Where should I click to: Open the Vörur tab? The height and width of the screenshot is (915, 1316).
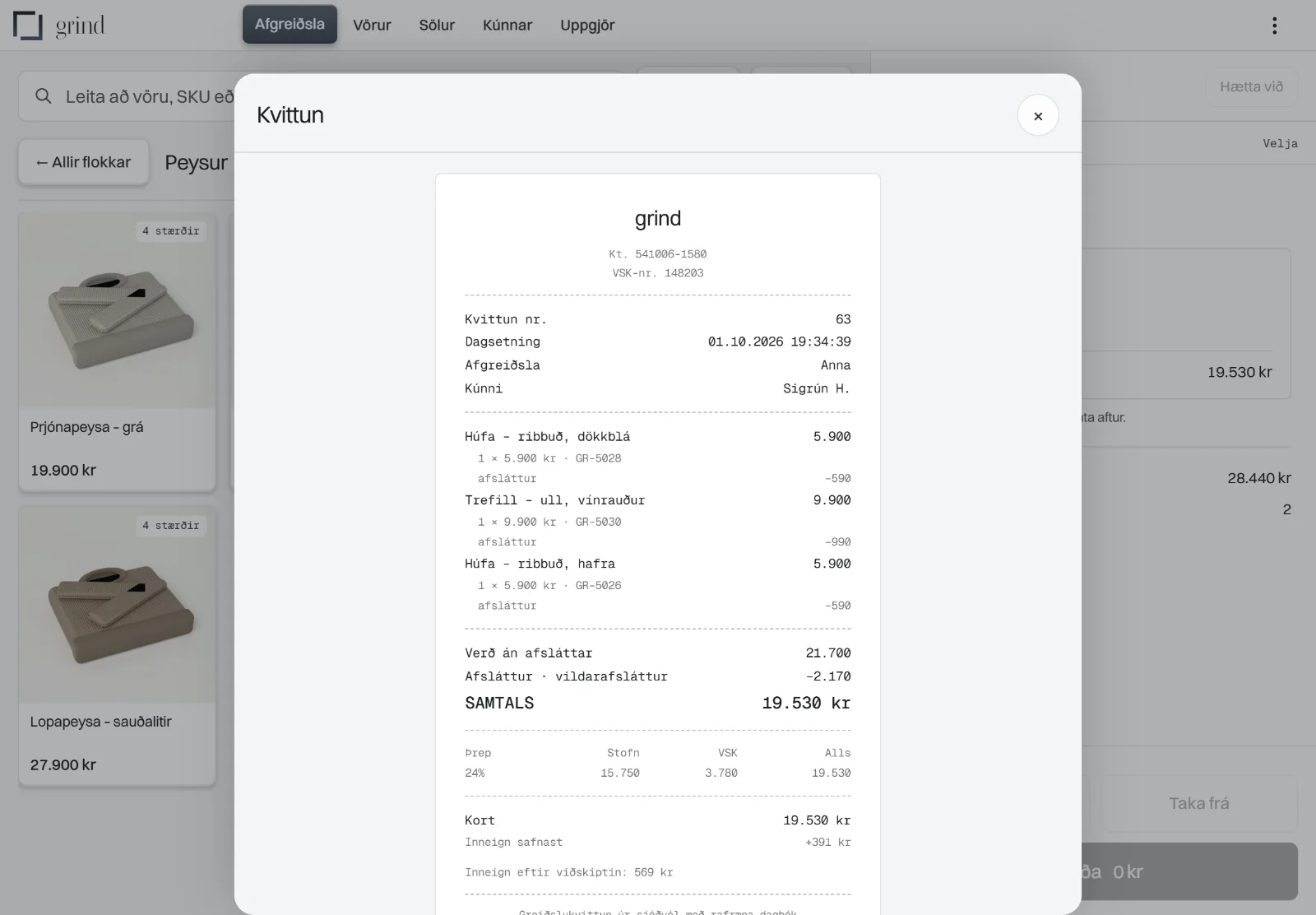point(372,26)
